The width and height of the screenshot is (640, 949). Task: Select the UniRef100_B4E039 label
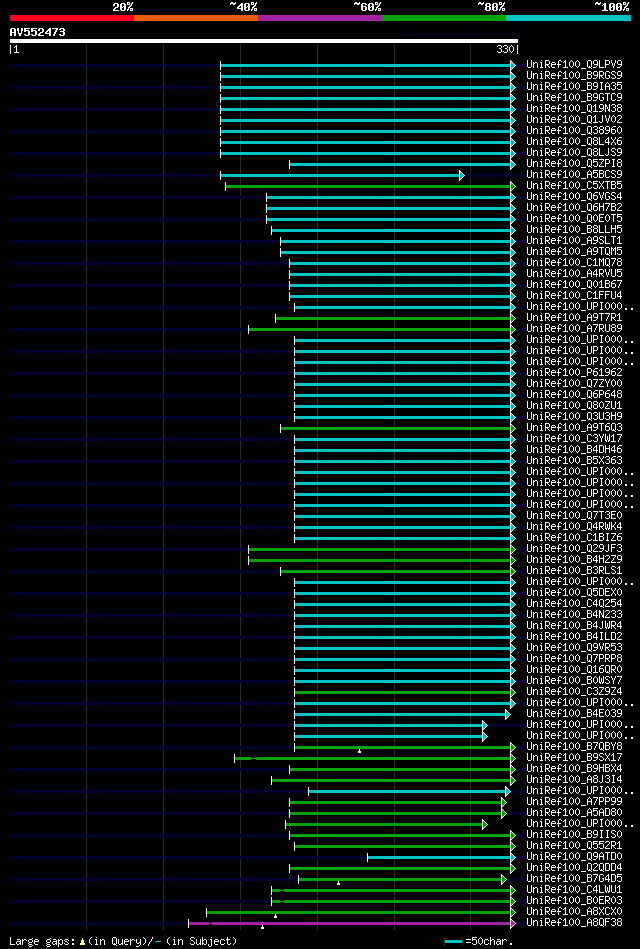tap(574, 714)
